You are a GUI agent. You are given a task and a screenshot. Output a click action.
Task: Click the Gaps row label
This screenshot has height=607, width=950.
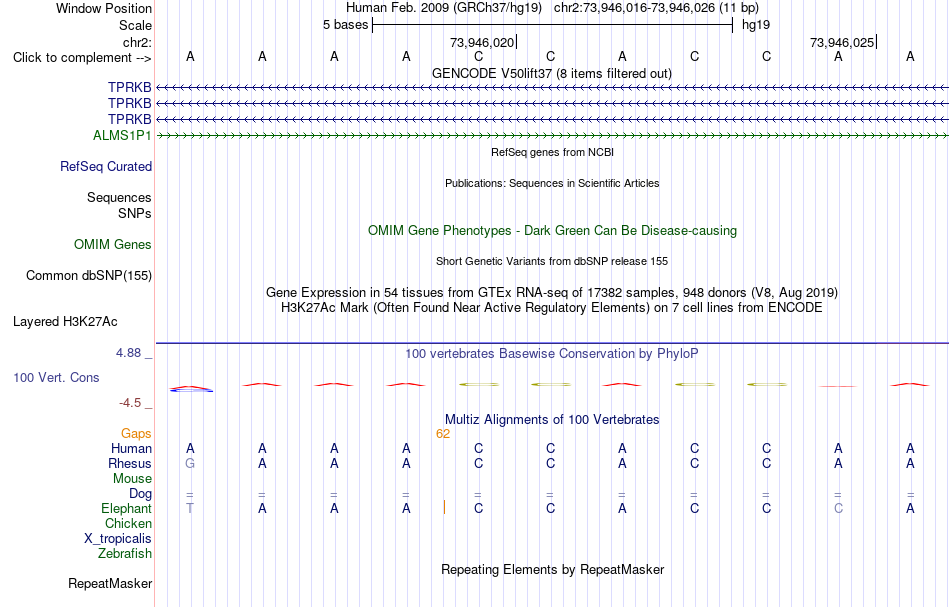pos(136,433)
